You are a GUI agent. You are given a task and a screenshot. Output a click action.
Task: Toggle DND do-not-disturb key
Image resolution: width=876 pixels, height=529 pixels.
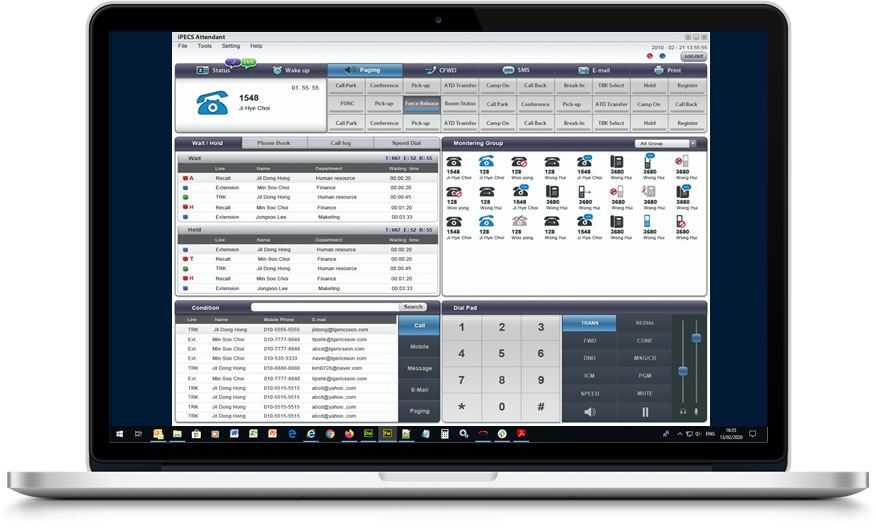click(590, 358)
